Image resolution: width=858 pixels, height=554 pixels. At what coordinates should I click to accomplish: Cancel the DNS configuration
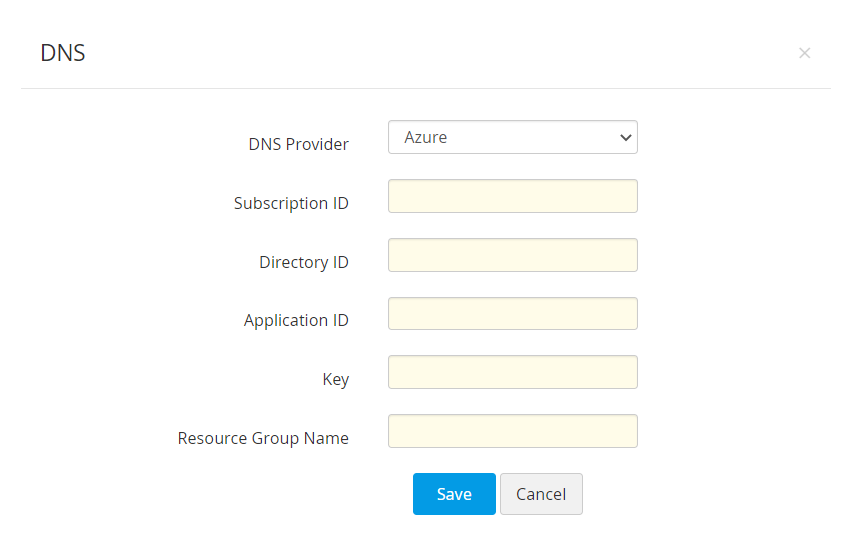(x=541, y=494)
